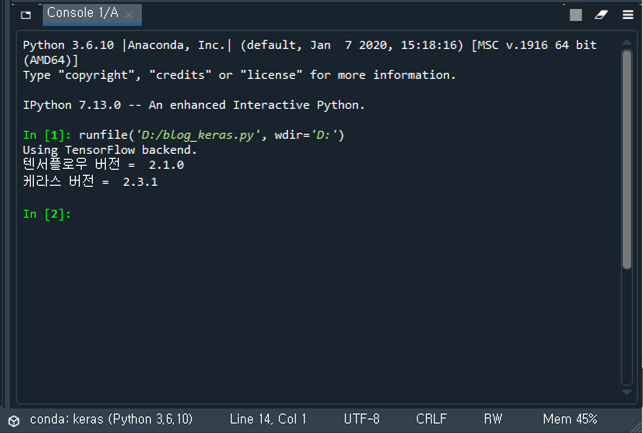Click the CRLF line ending indicator

(x=431, y=419)
